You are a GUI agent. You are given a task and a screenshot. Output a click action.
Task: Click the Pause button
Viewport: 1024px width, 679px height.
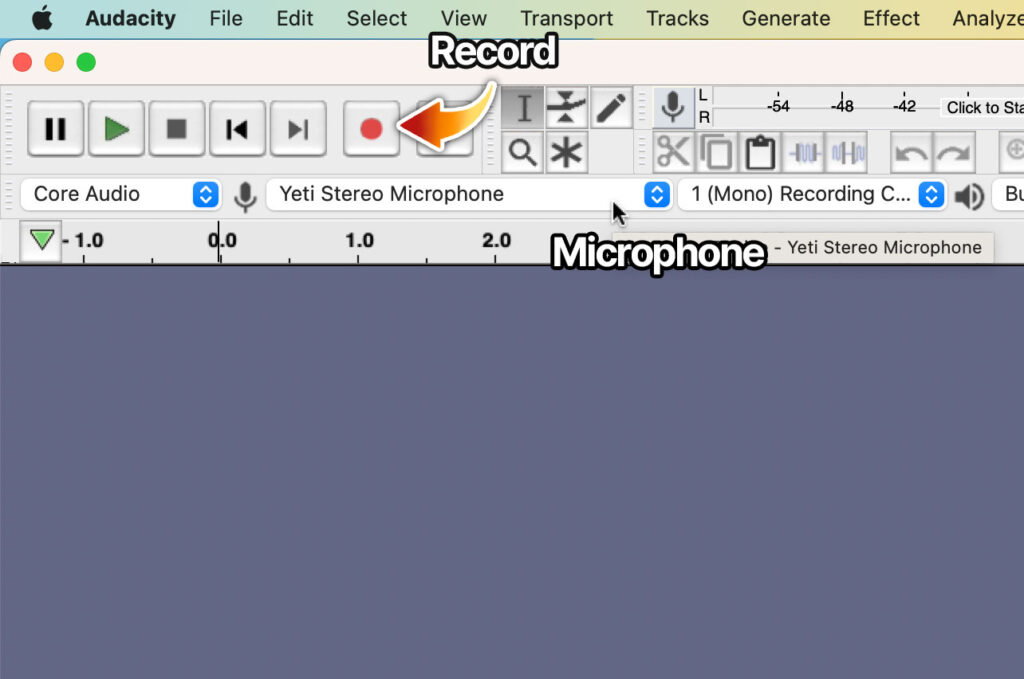[56, 129]
